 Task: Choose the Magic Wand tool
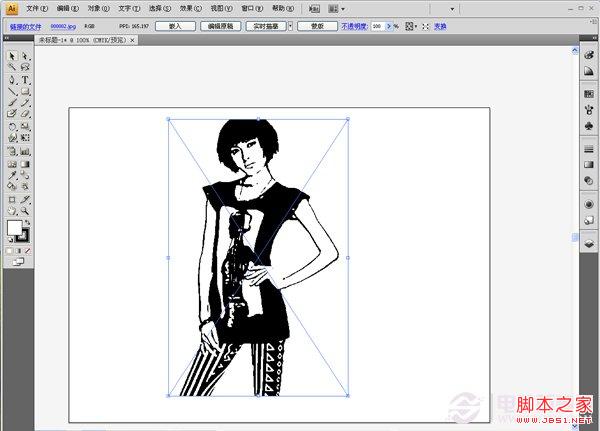[x=12, y=67]
